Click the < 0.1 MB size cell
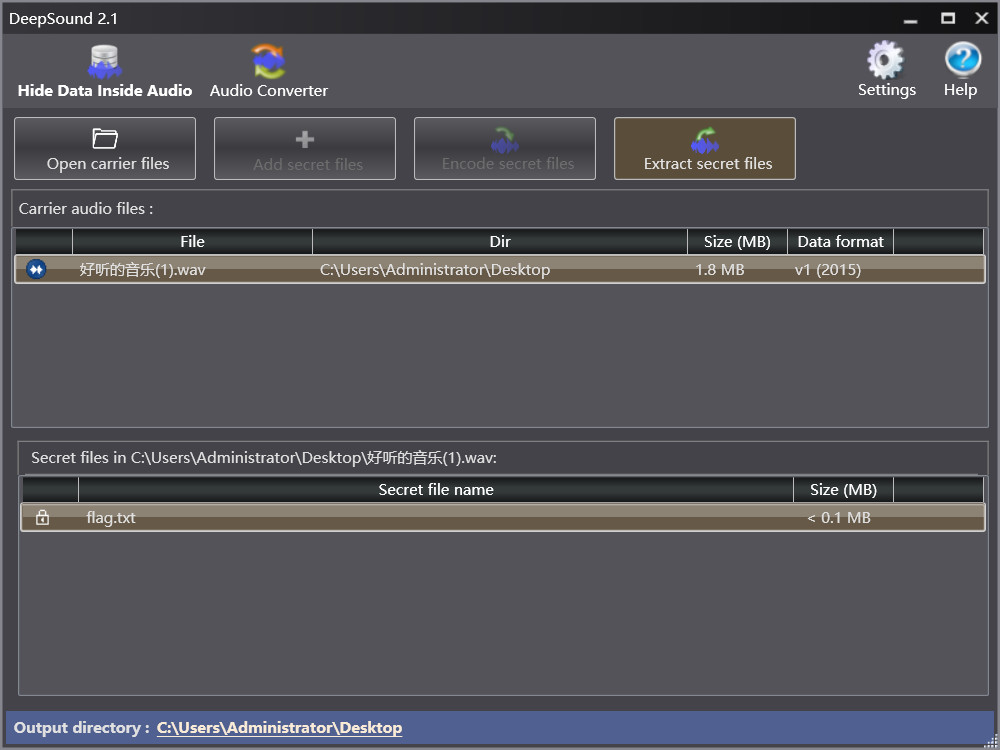Screen dimensions: 1000x750 pyautogui.click(x=839, y=518)
